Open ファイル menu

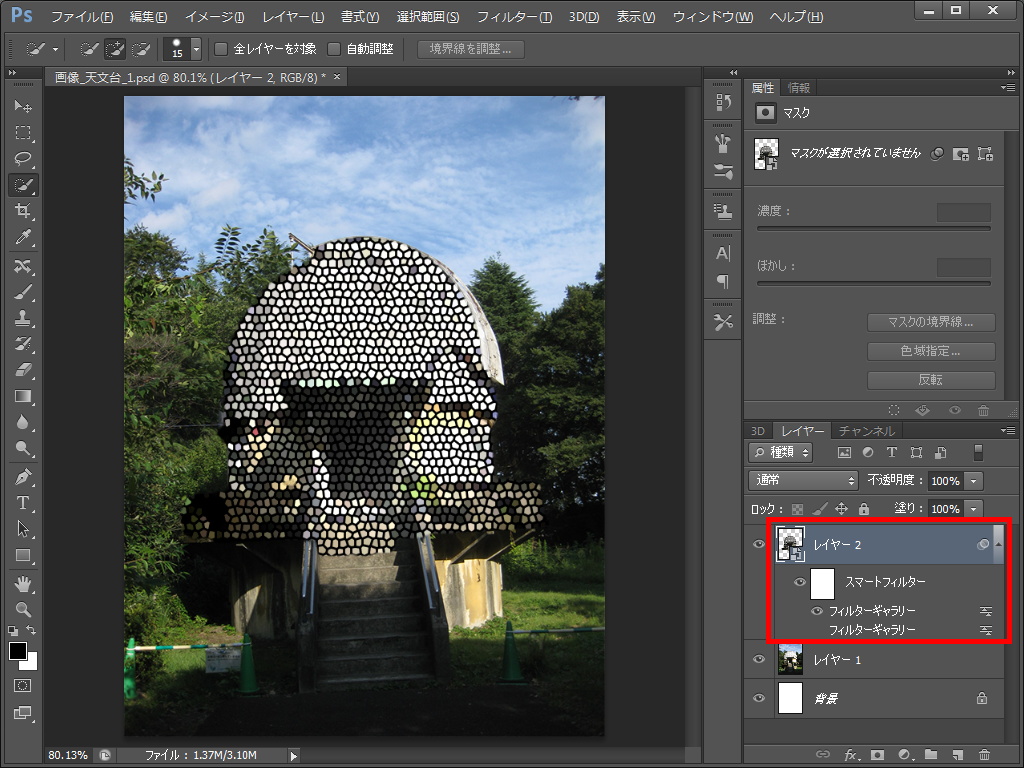click(82, 16)
